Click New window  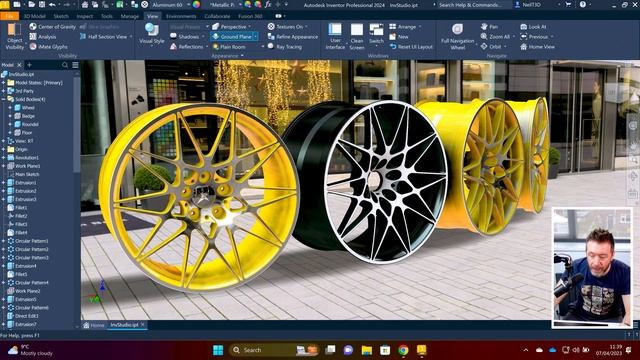[399, 37]
